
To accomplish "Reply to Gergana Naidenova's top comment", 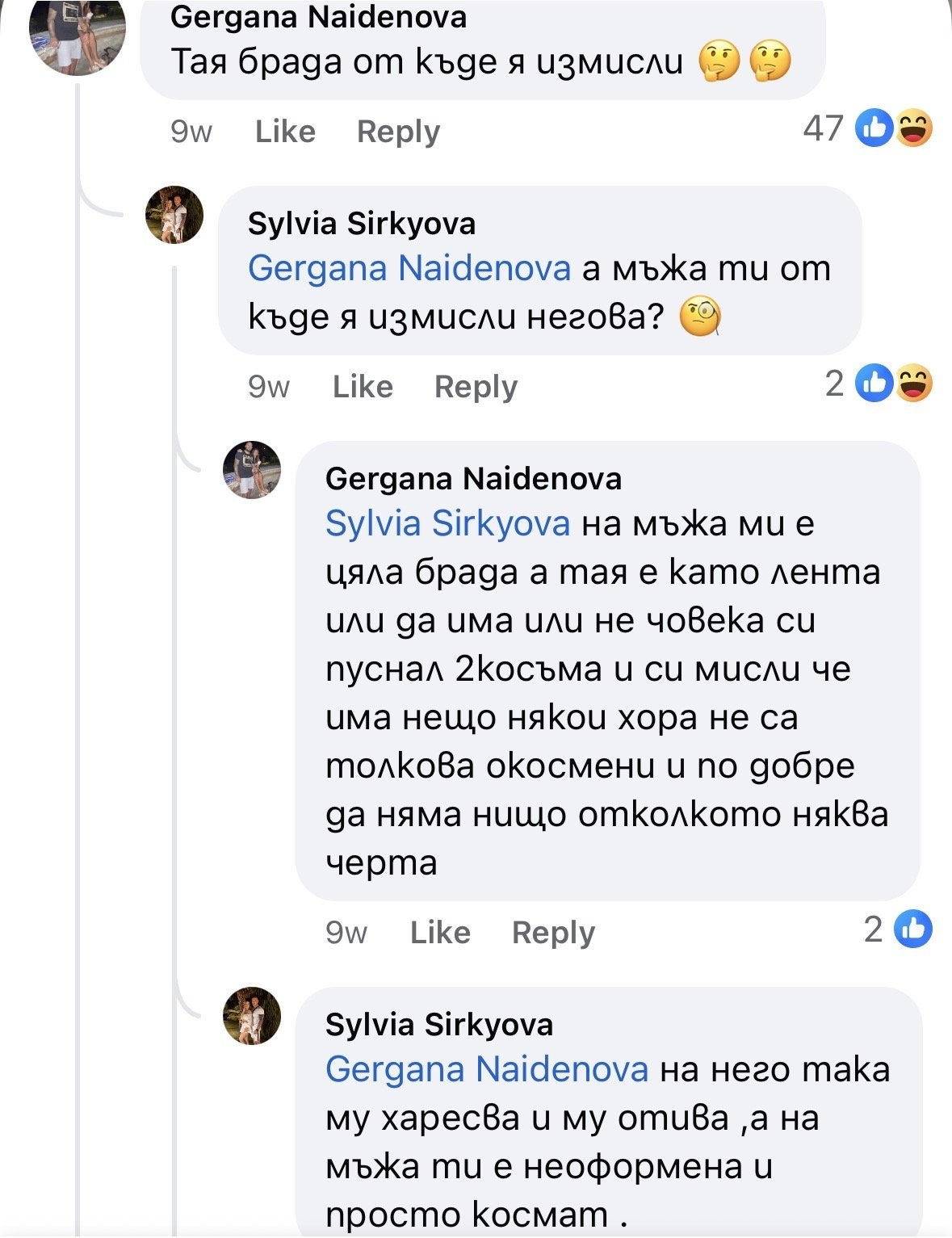I will pyautogui.click(x=398, y=132).
